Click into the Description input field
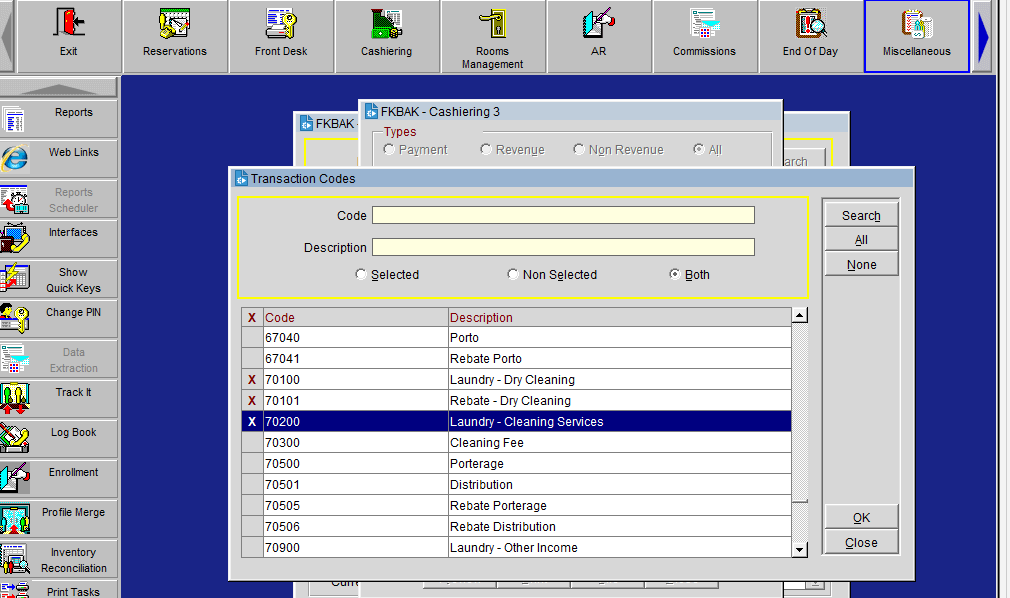Image resolution: width=1010 pixels, height=598 pixels. 563,247
